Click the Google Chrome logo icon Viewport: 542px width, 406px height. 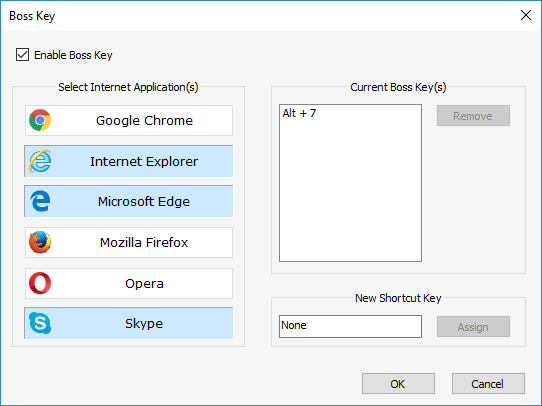(x=40, y=120)
